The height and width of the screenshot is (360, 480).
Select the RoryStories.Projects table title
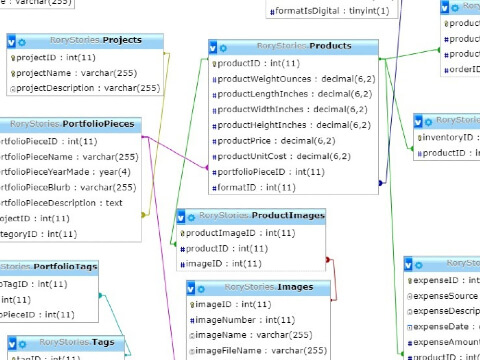[x=96, y=40]
